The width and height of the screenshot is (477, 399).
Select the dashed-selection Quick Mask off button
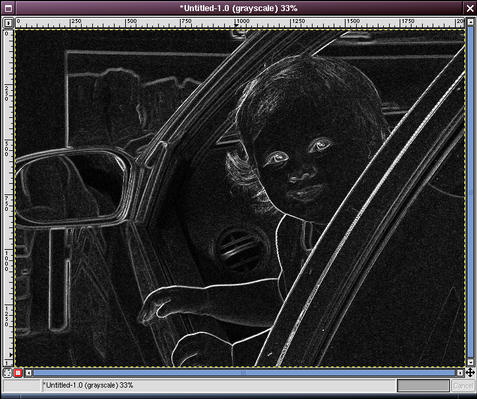[x=8, y=373]
